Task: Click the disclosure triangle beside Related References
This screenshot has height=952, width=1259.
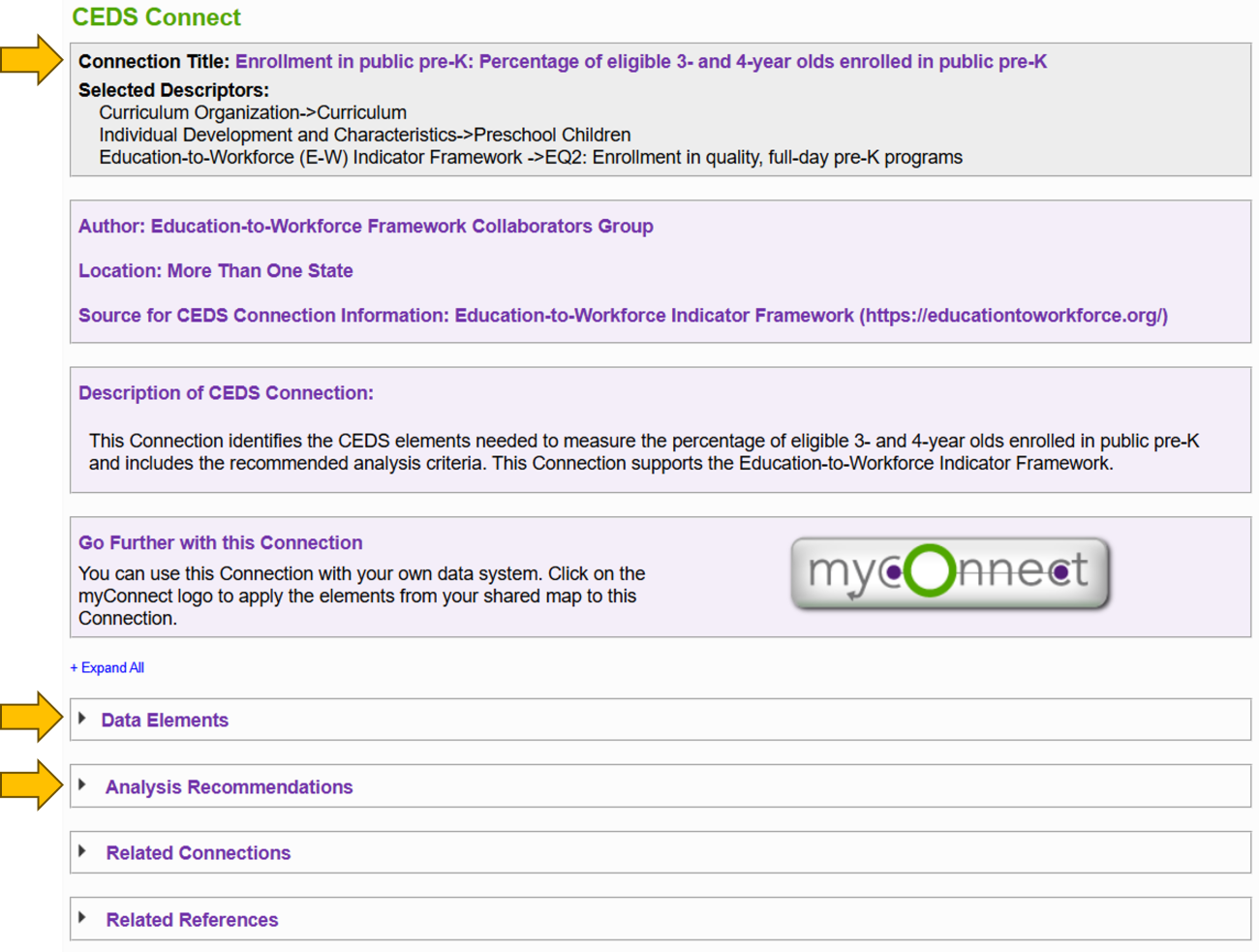Action: point(82,919)
